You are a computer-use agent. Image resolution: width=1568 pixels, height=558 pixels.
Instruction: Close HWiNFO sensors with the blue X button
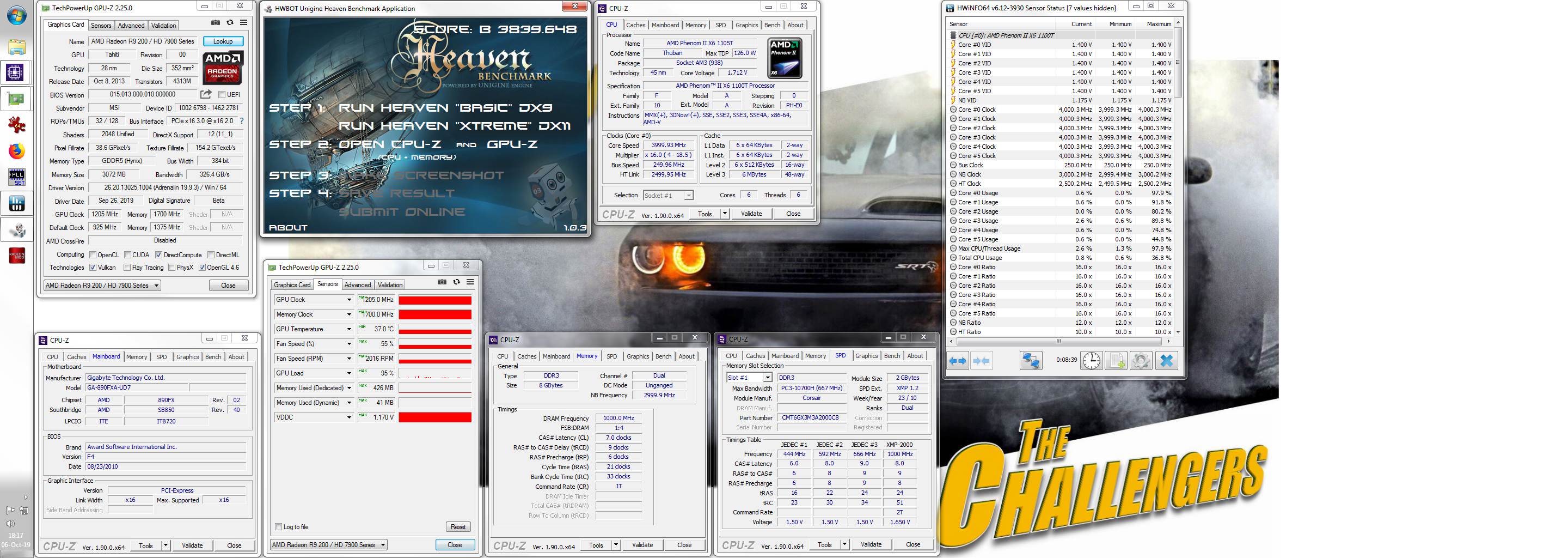click(x=1166, y=361)
